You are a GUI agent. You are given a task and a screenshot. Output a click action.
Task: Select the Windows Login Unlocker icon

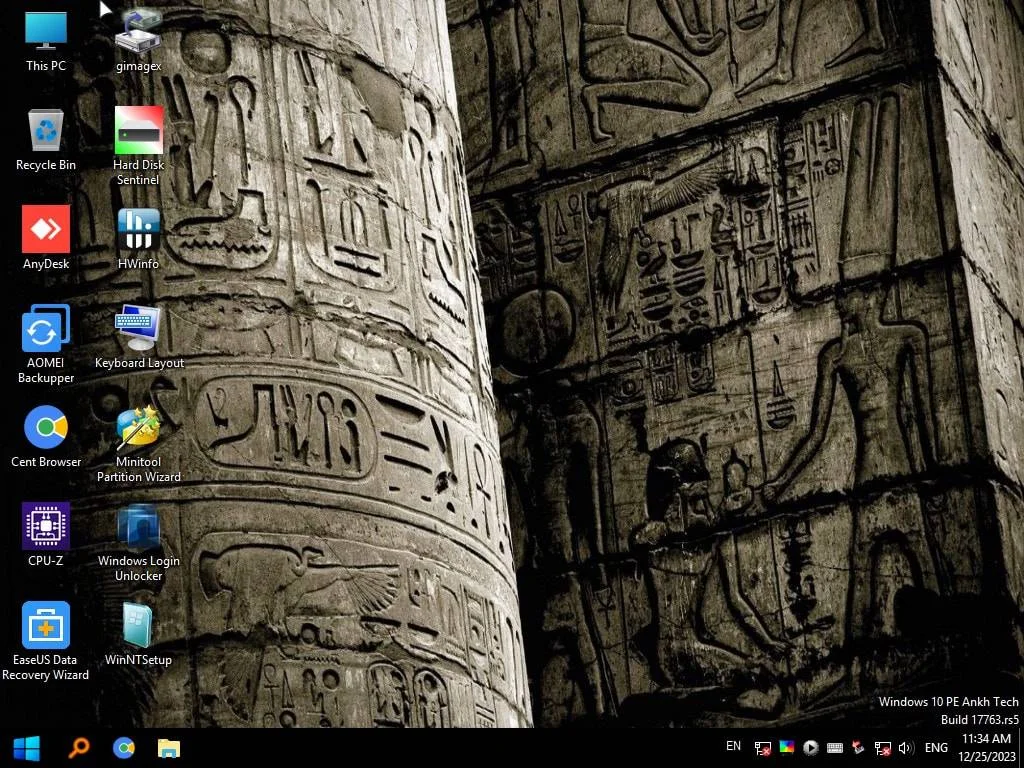(138, 542)
